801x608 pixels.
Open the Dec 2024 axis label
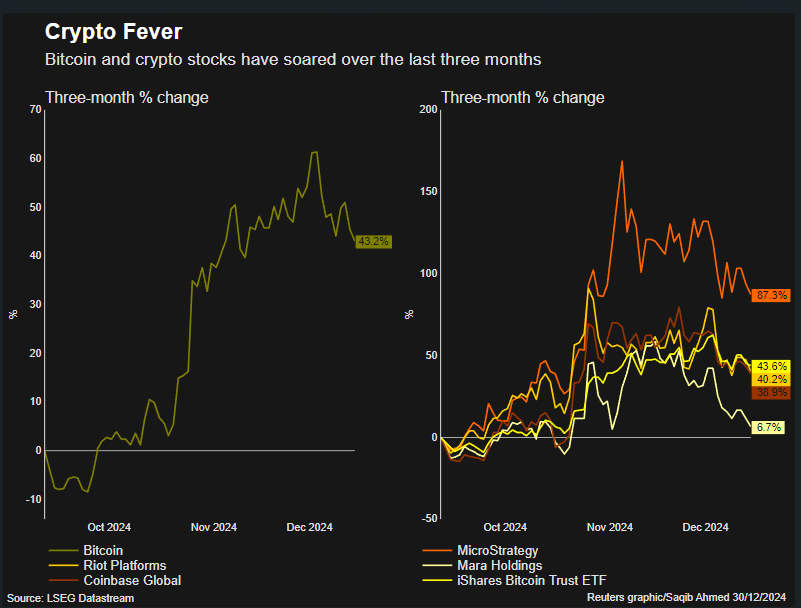(x=309, y=527)
